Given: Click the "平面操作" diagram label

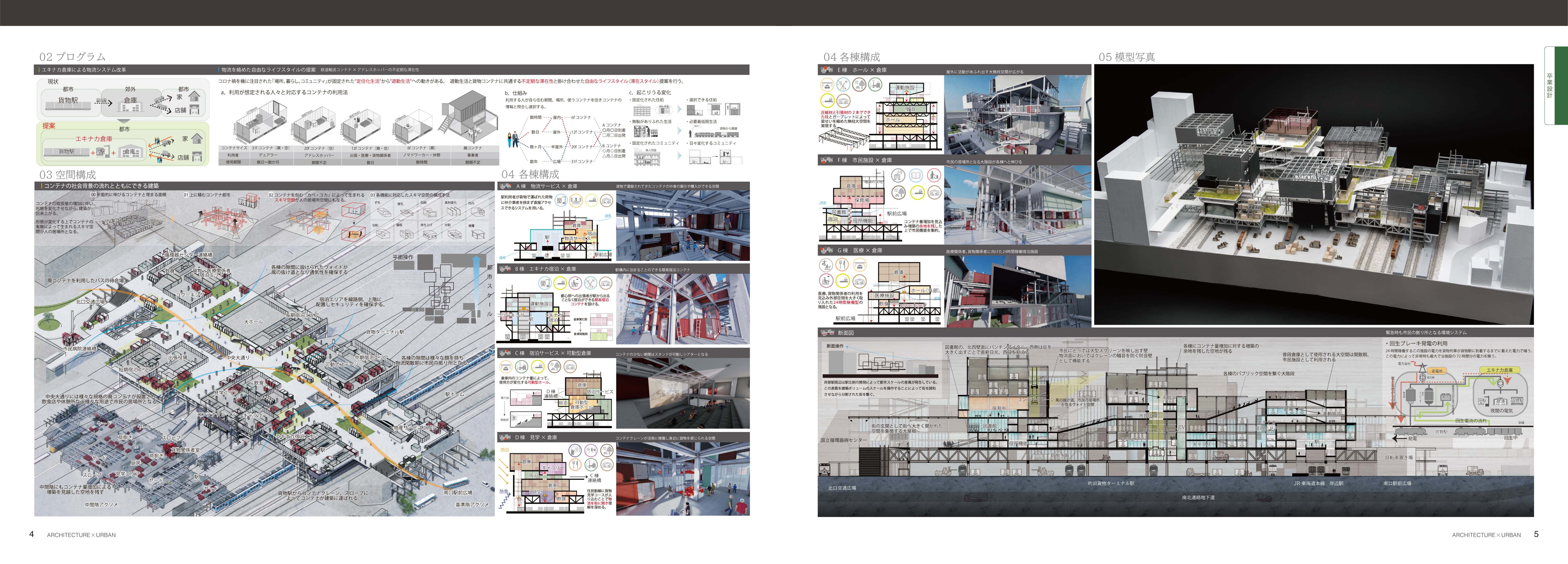Looking at the screenshot, I should click(x=403, y=257).
